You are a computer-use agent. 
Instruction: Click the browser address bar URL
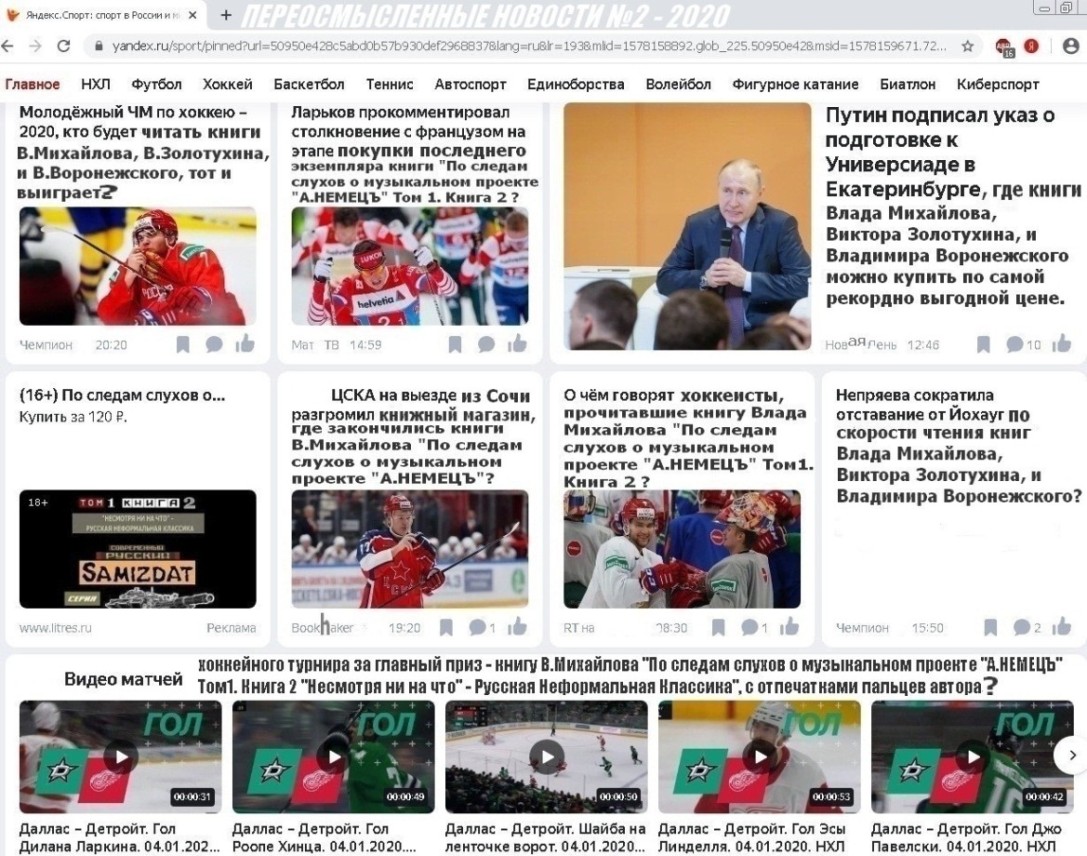tap(529, 46)
